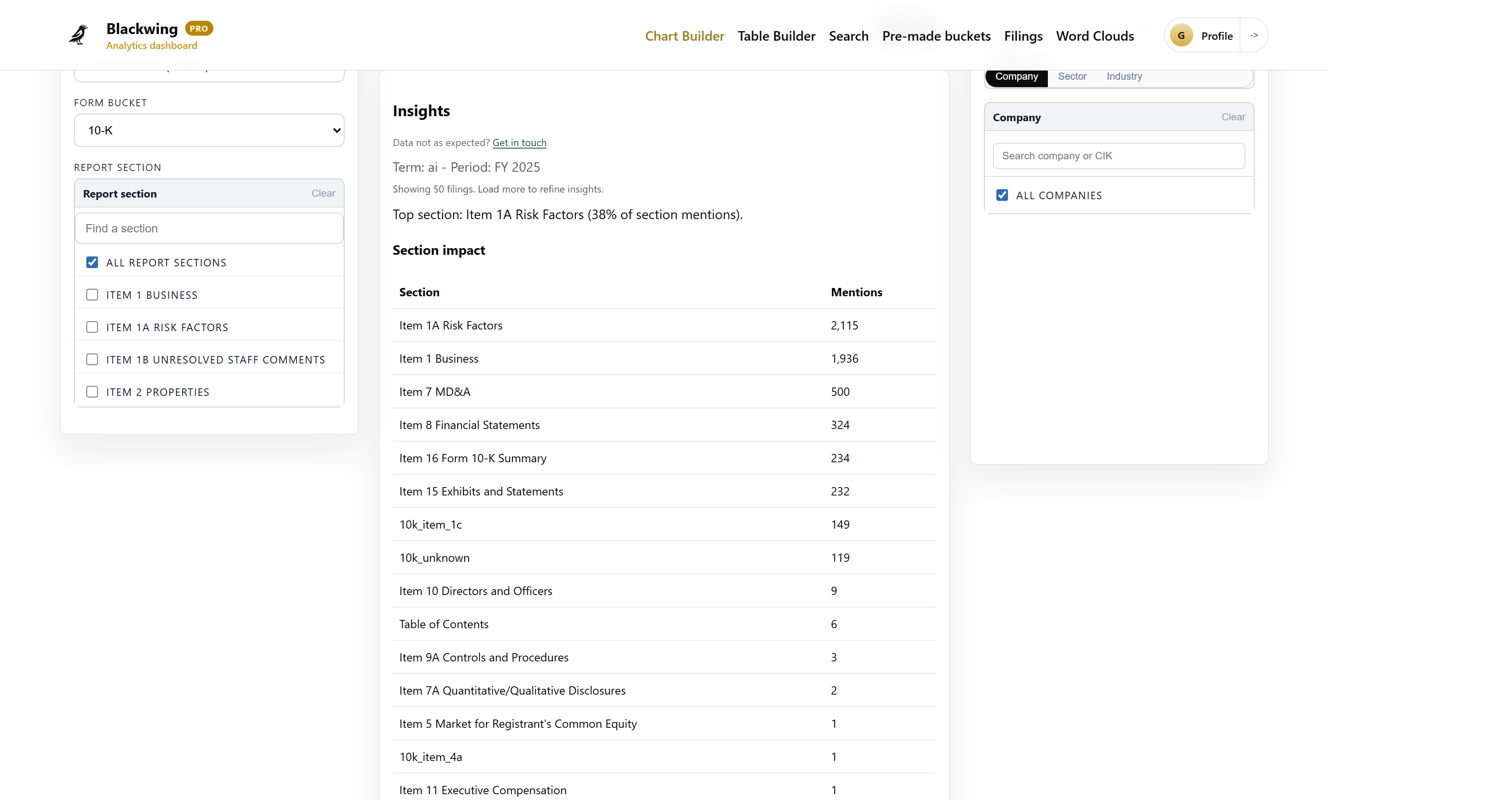Open the Form Bucket 10-K dropdown
Image resolution: width=1512 pixels, height=800 pixels.
click(209, 130)
